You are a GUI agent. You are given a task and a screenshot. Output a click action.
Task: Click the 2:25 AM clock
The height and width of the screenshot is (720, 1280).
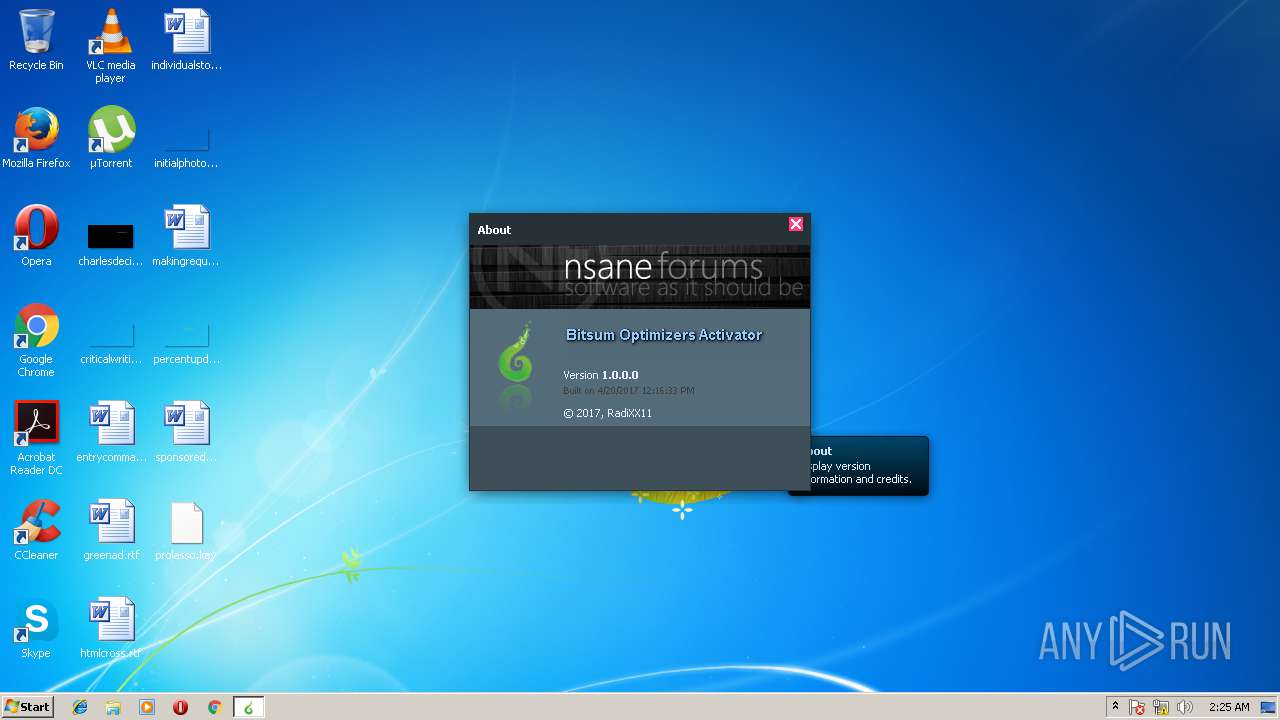point(1229,707)
